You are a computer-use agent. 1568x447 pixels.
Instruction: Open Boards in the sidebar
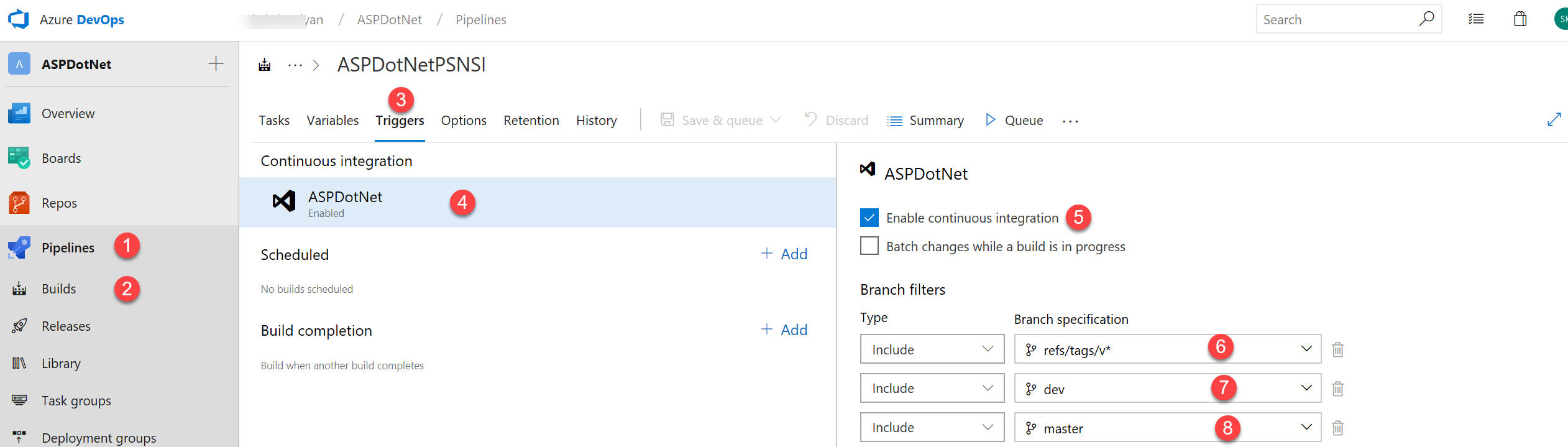(62, 158)
